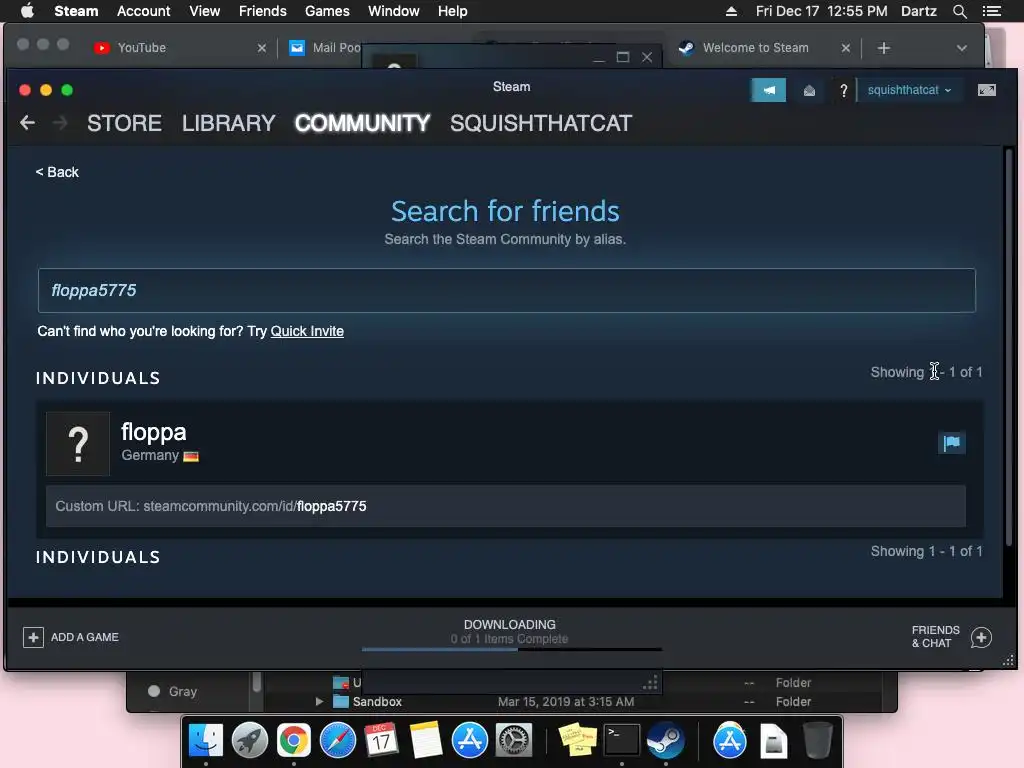Open Notes from the Dock
This screenshot has width=1024, height=768.
click(x=426, y=741)
